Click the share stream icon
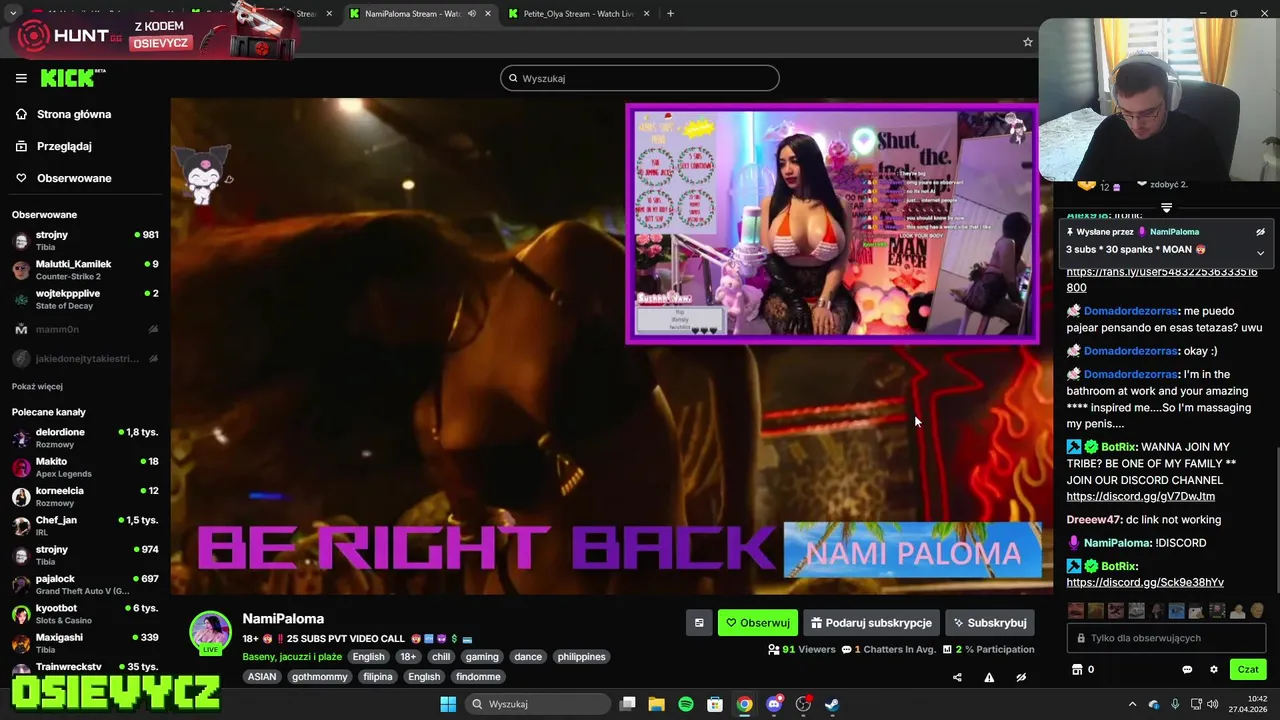This screenshot has width=1280, height=720. point(957,677)
